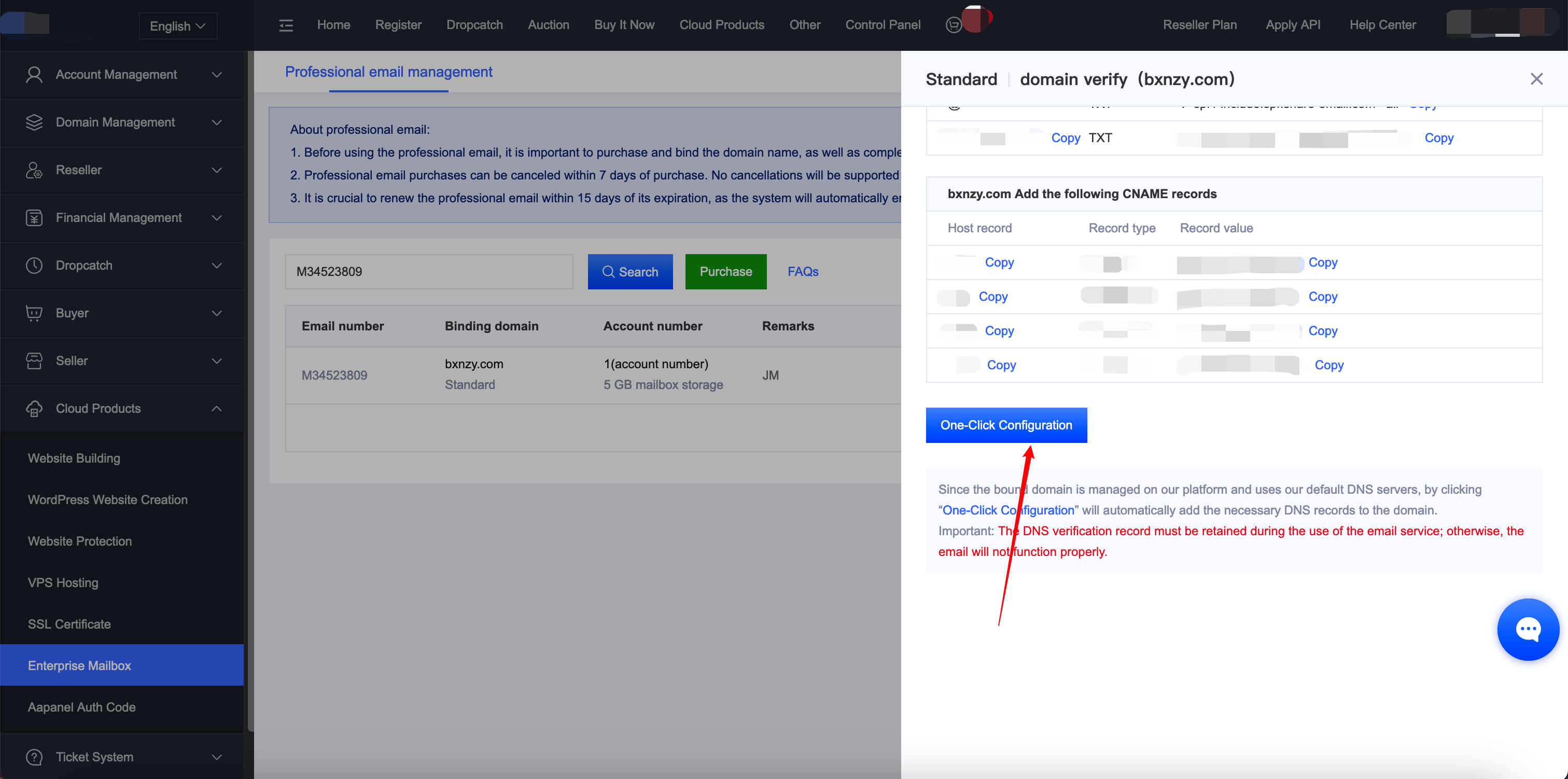Click the Domain Management layers icon
This screenshot has width=1568, height=779.
pos(34,122)
